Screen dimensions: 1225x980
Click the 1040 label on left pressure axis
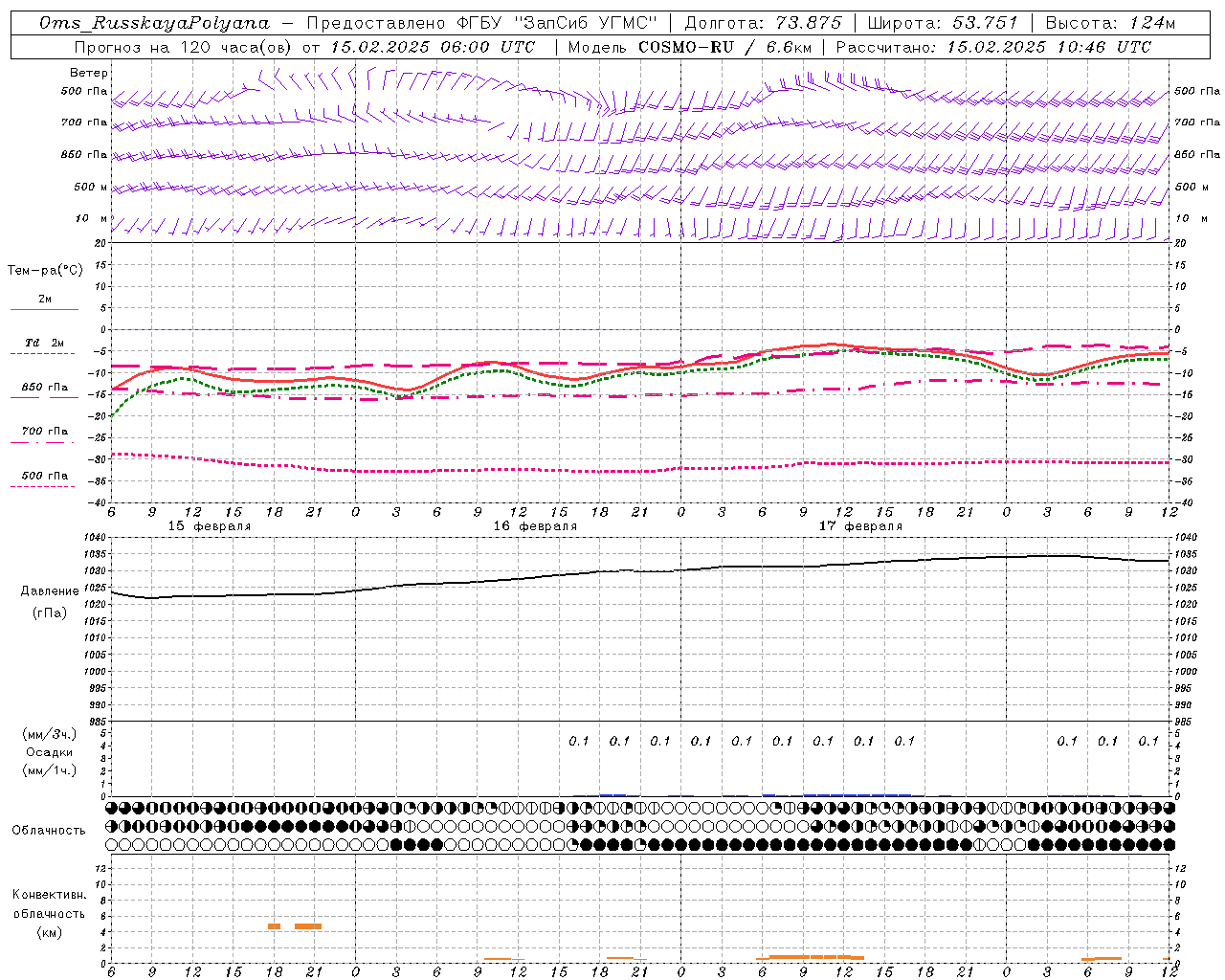coord(97,538)
